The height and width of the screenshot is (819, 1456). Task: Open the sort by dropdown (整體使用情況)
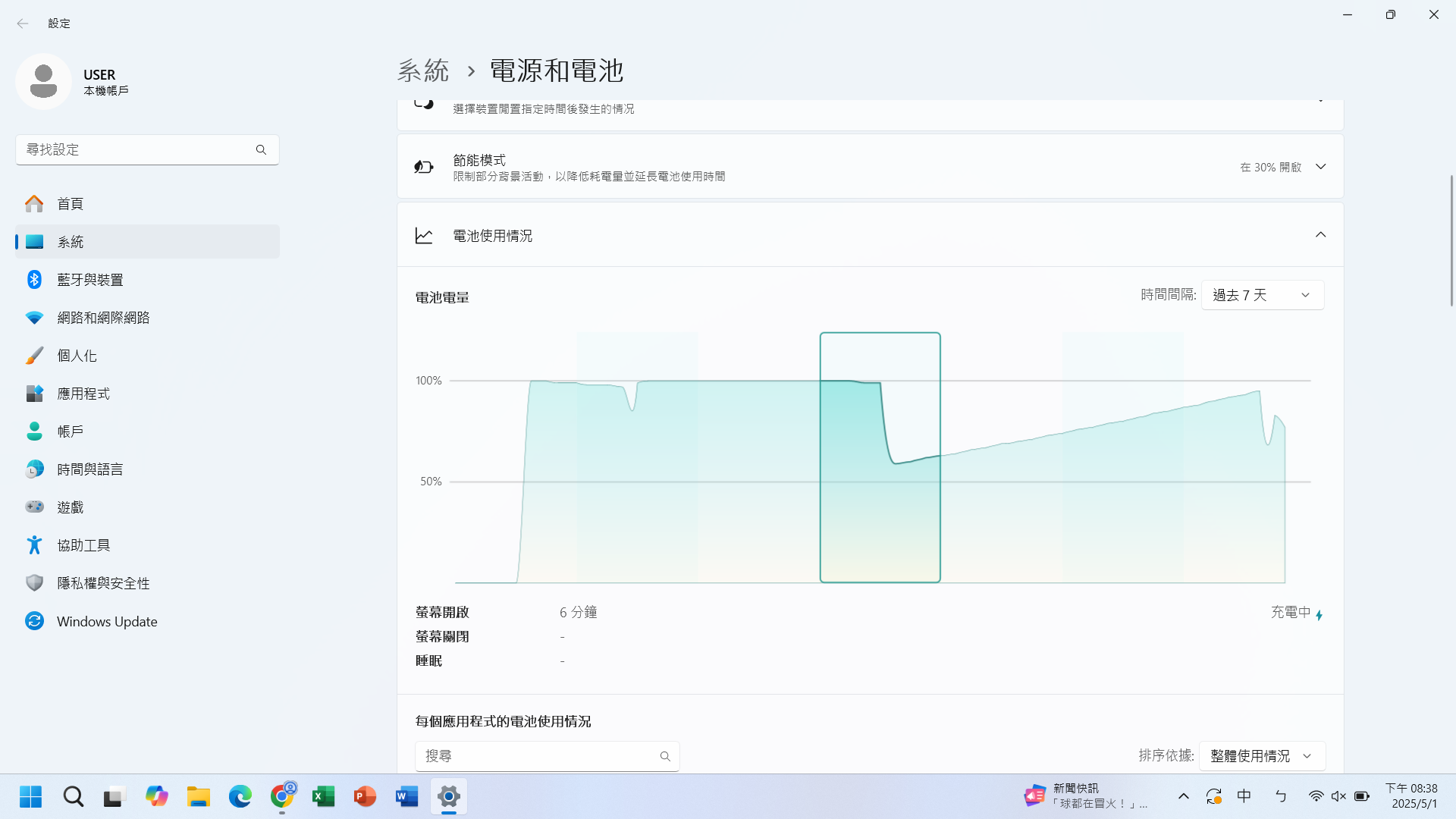click(x=1261, y=756)
